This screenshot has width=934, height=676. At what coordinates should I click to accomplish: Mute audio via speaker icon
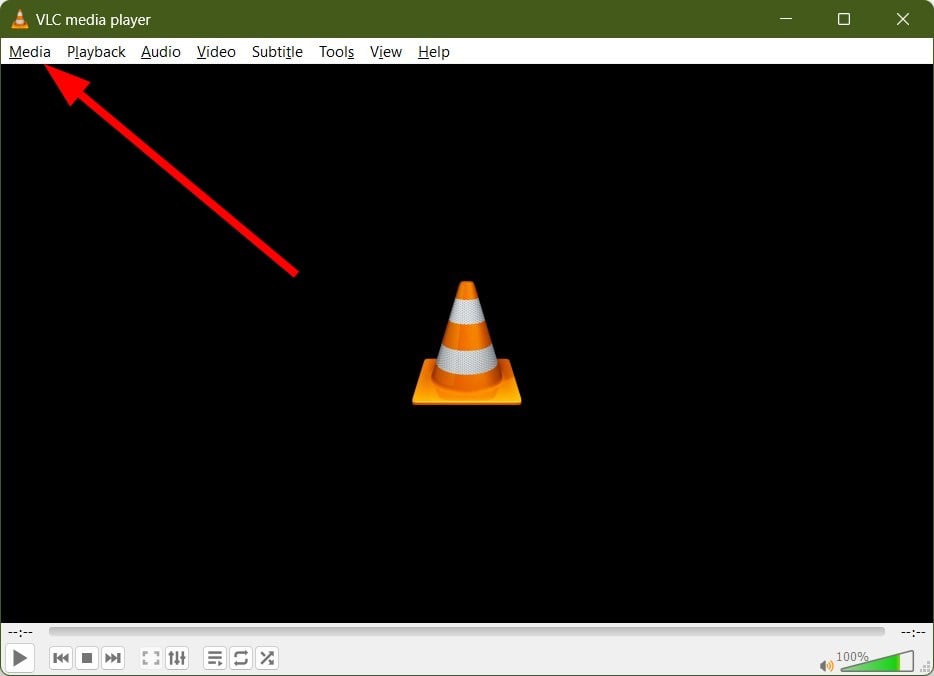826,665
